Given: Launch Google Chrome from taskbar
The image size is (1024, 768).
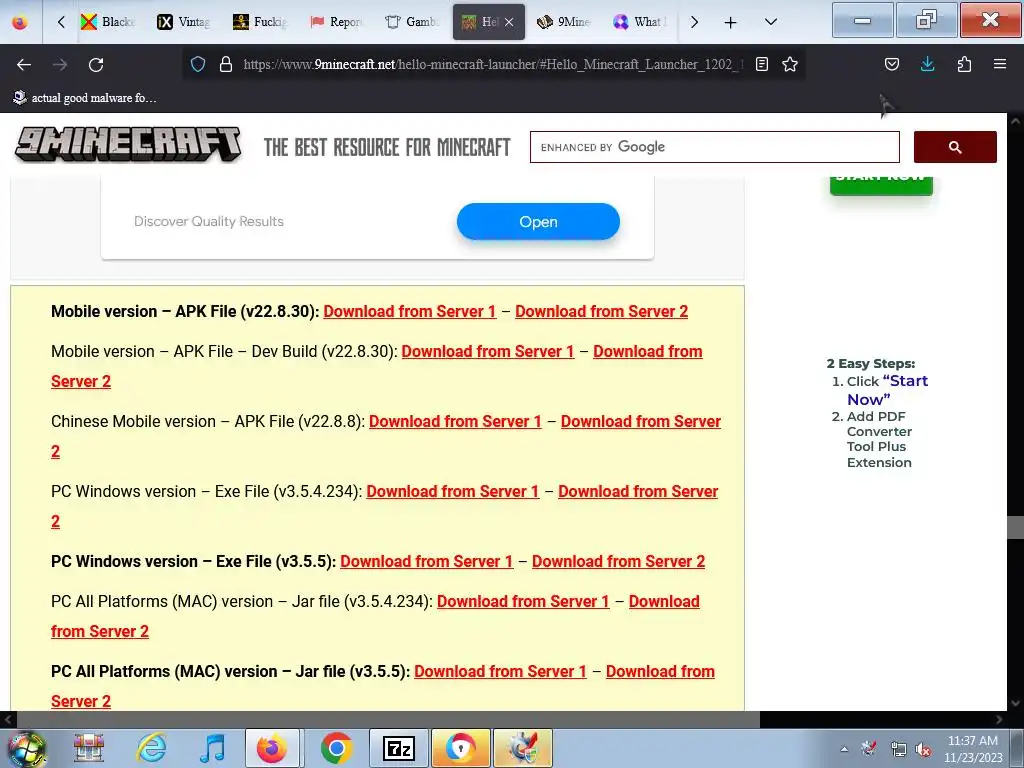Looking at the screenshot, I should point(336,748).
